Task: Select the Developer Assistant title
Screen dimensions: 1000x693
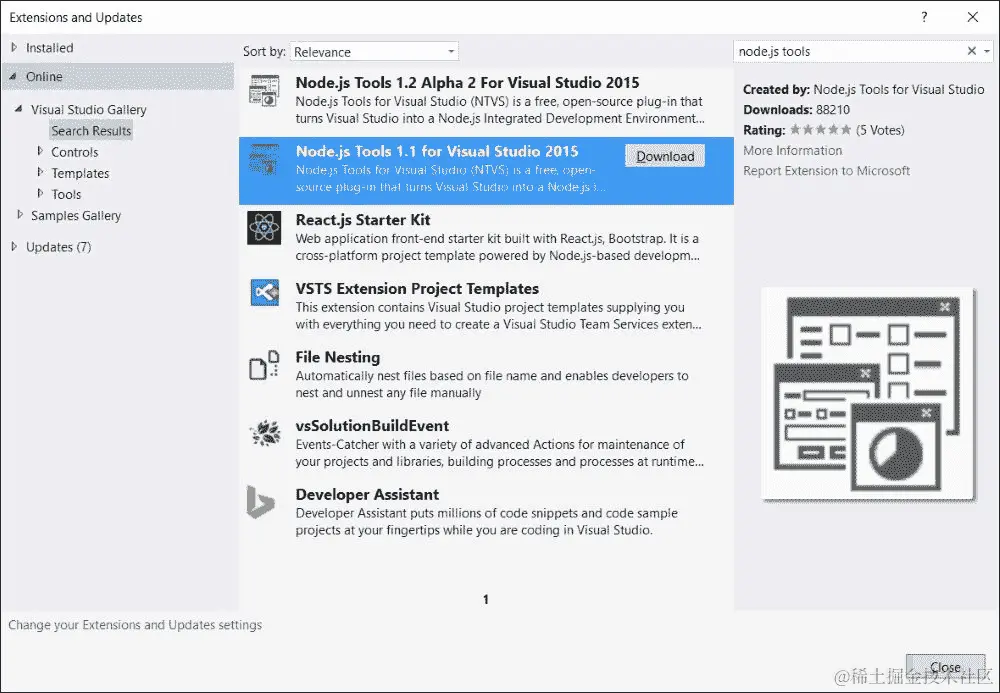Action: tap(367, 495)
